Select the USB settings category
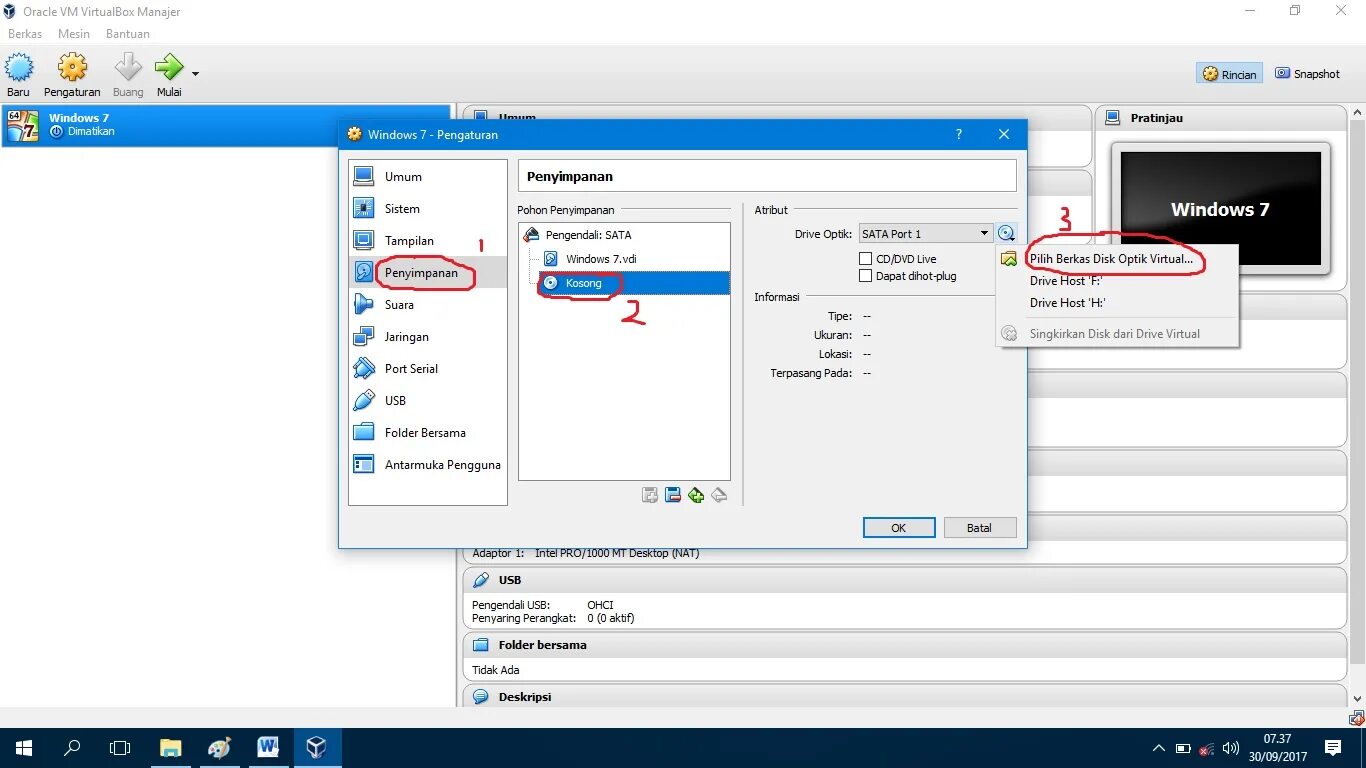1366x768 pixels. pyautogui.click(x=428, y=401)
